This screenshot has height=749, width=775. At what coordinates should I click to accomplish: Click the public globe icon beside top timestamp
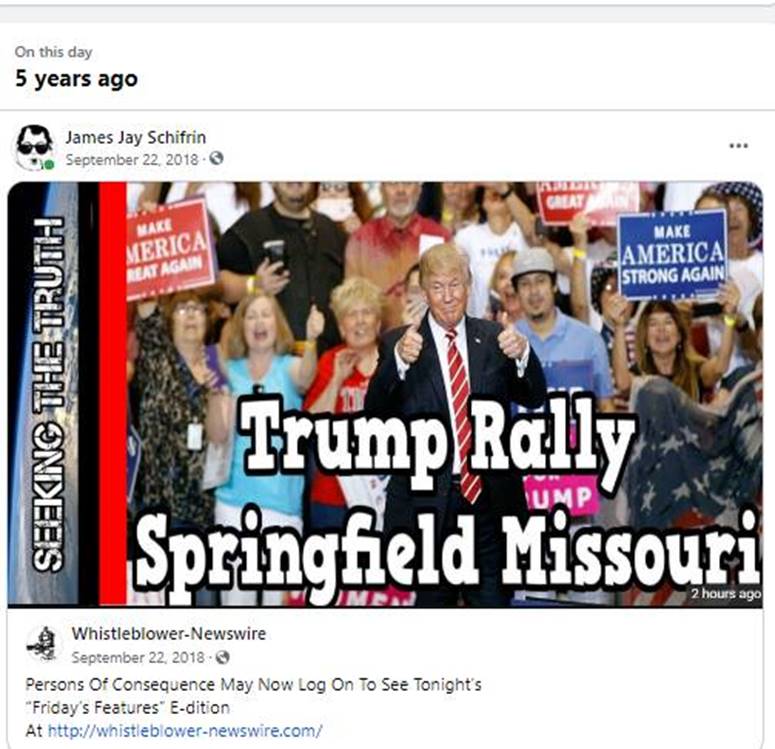point(216,158)
